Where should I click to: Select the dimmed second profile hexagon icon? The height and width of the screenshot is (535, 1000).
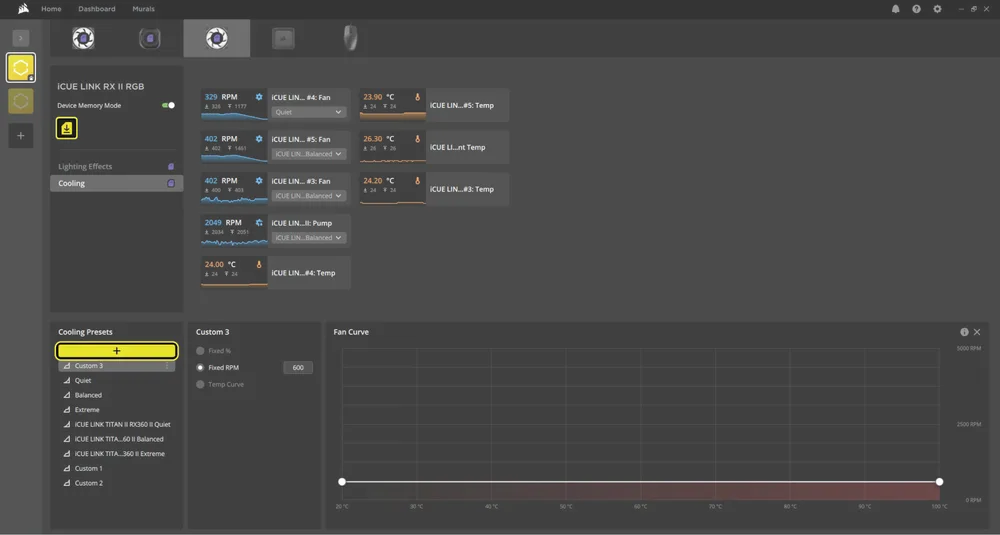coord(21,101)
